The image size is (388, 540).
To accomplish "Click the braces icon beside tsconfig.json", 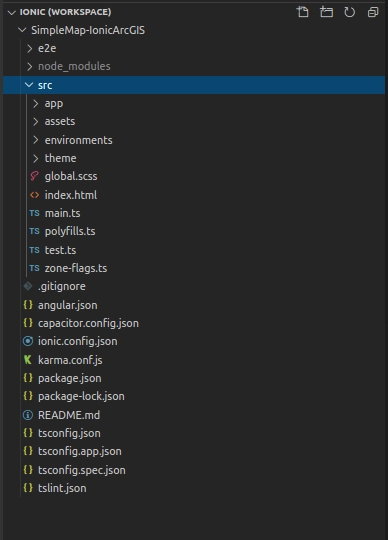I will [28, 433].
